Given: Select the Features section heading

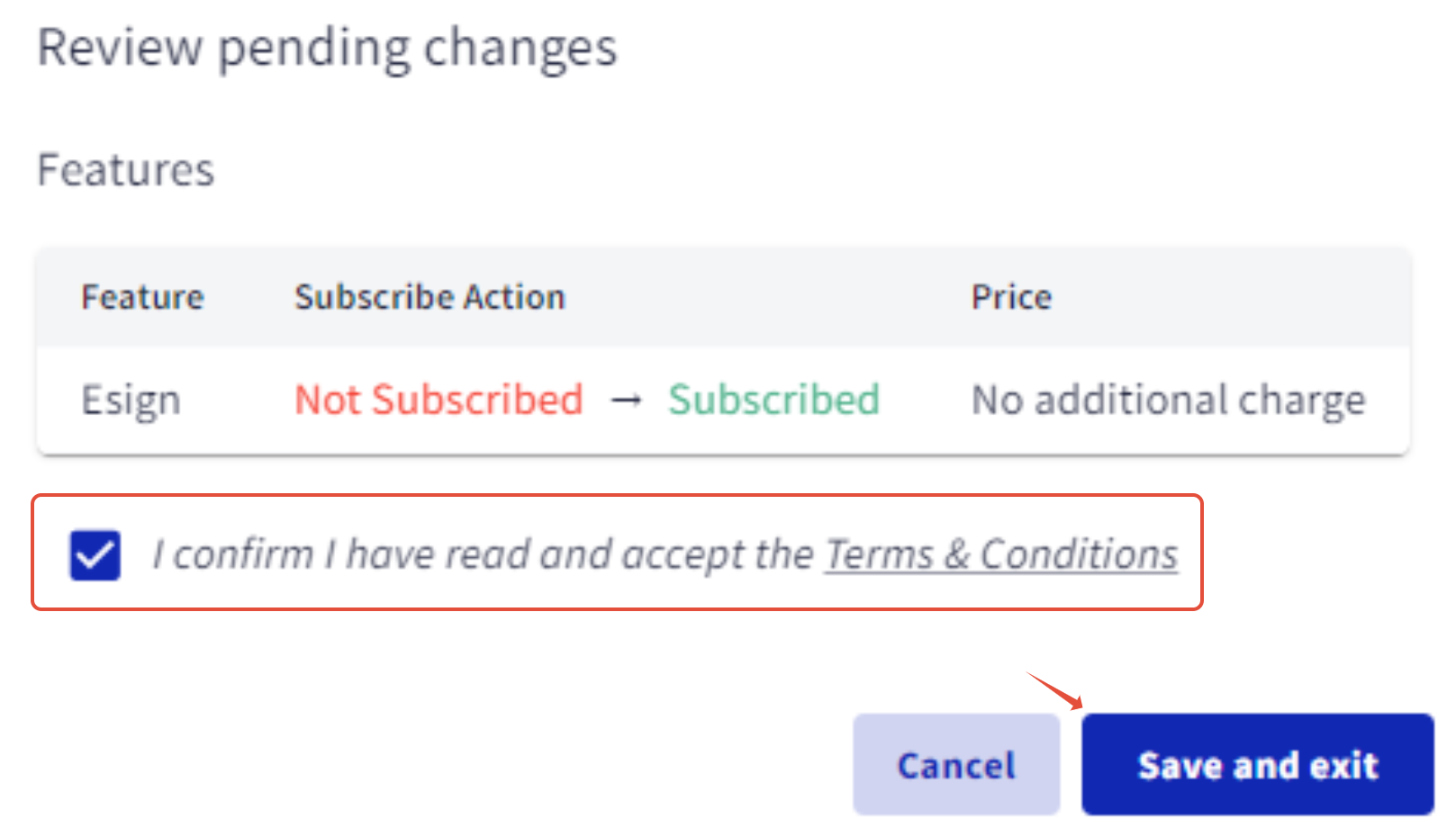Looking at the screenshot, I should tap(125, 169).
